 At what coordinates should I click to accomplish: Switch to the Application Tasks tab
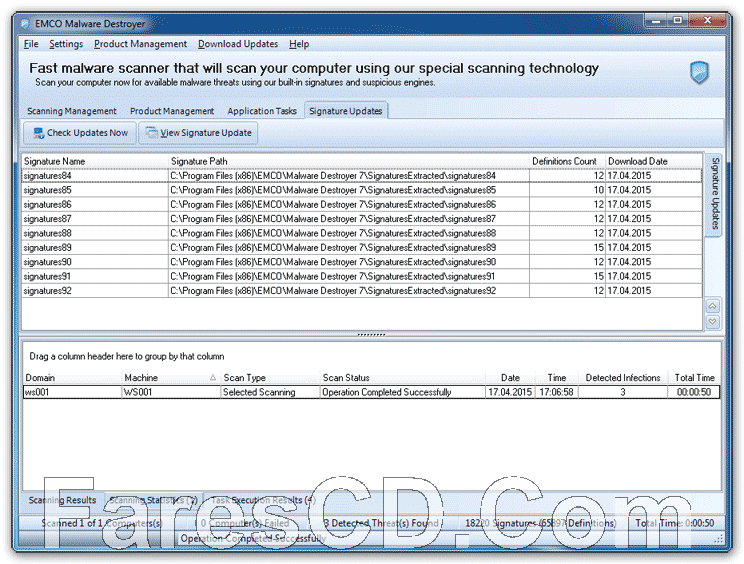pyautogui.click(x=262, y=111)
